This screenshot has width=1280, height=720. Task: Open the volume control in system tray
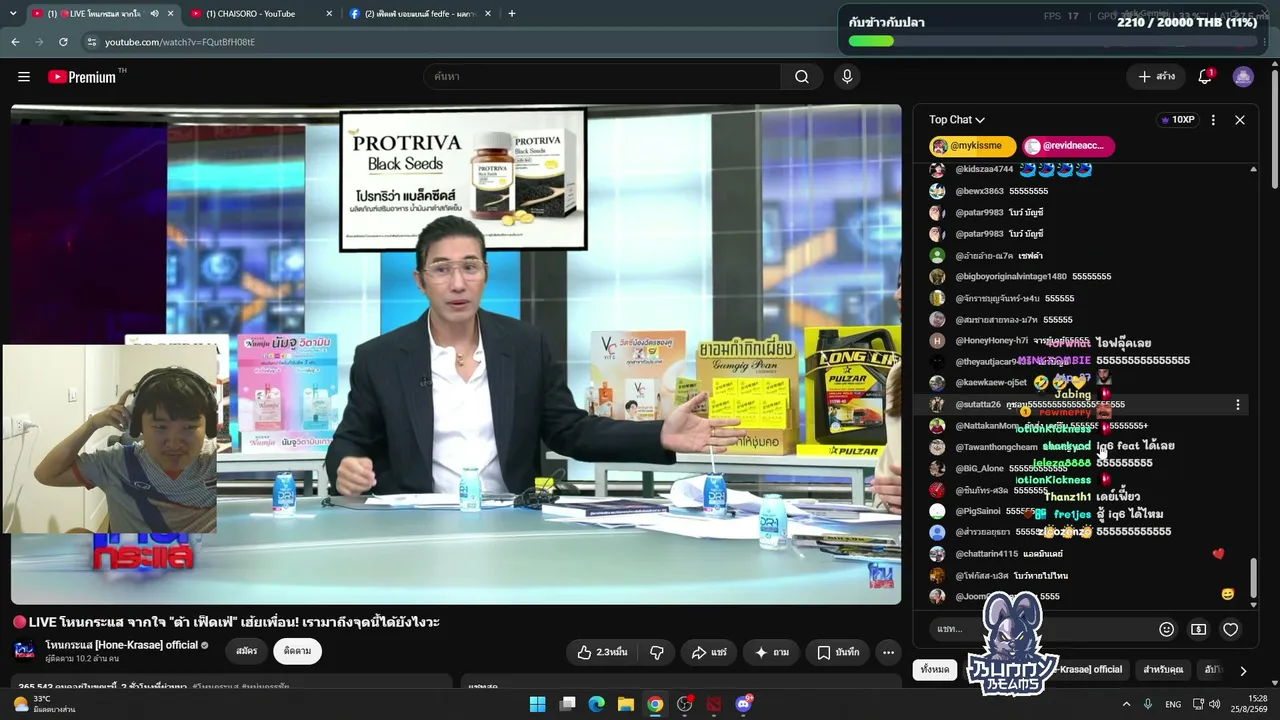1215,704
